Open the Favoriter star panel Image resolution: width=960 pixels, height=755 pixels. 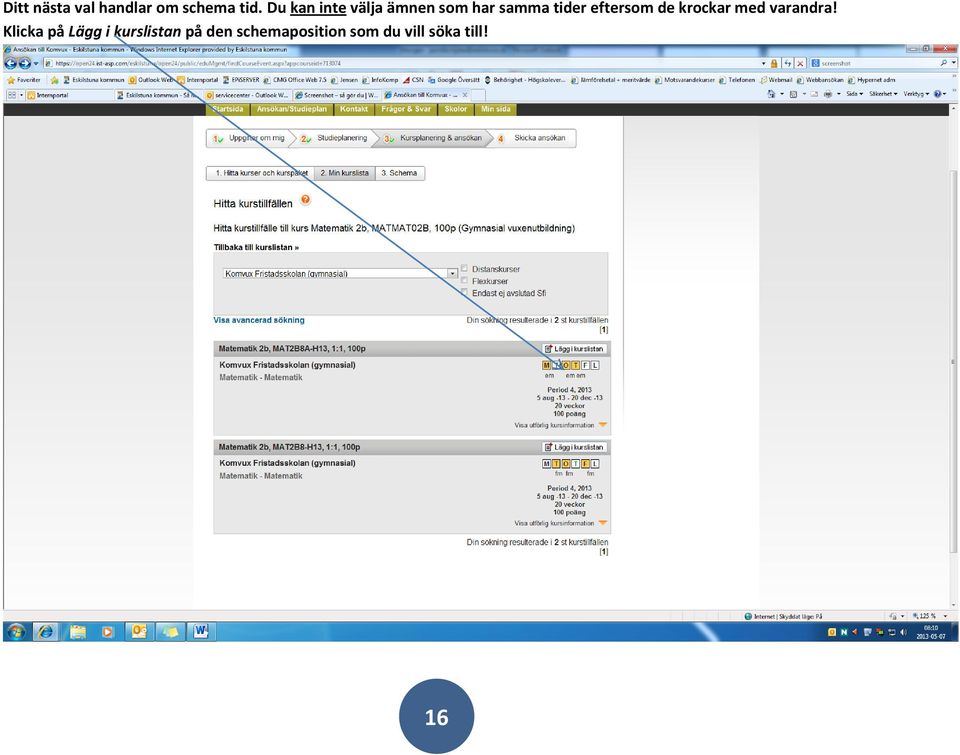pos(24,80)
